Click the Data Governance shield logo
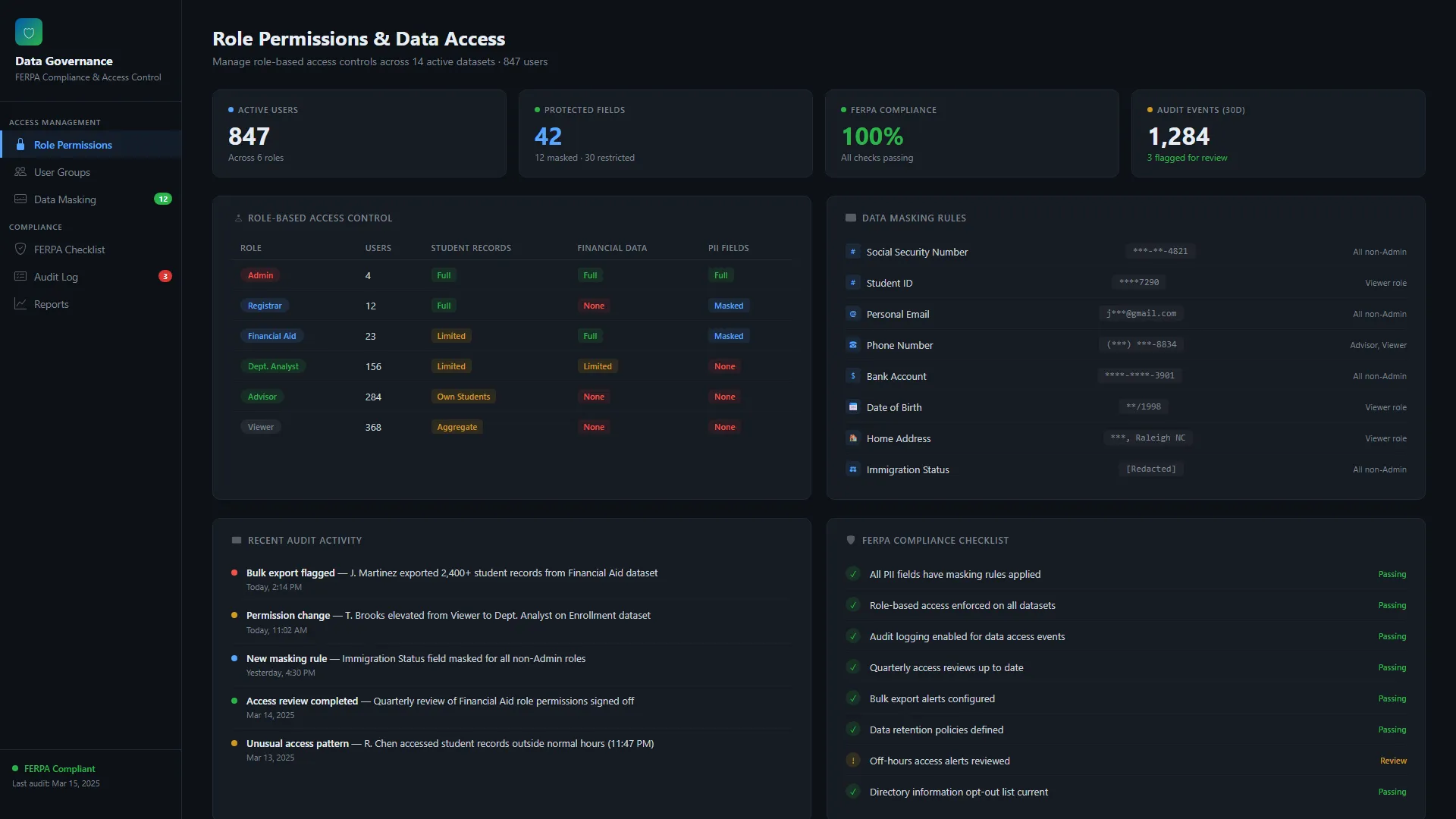 tap(29, 32)
